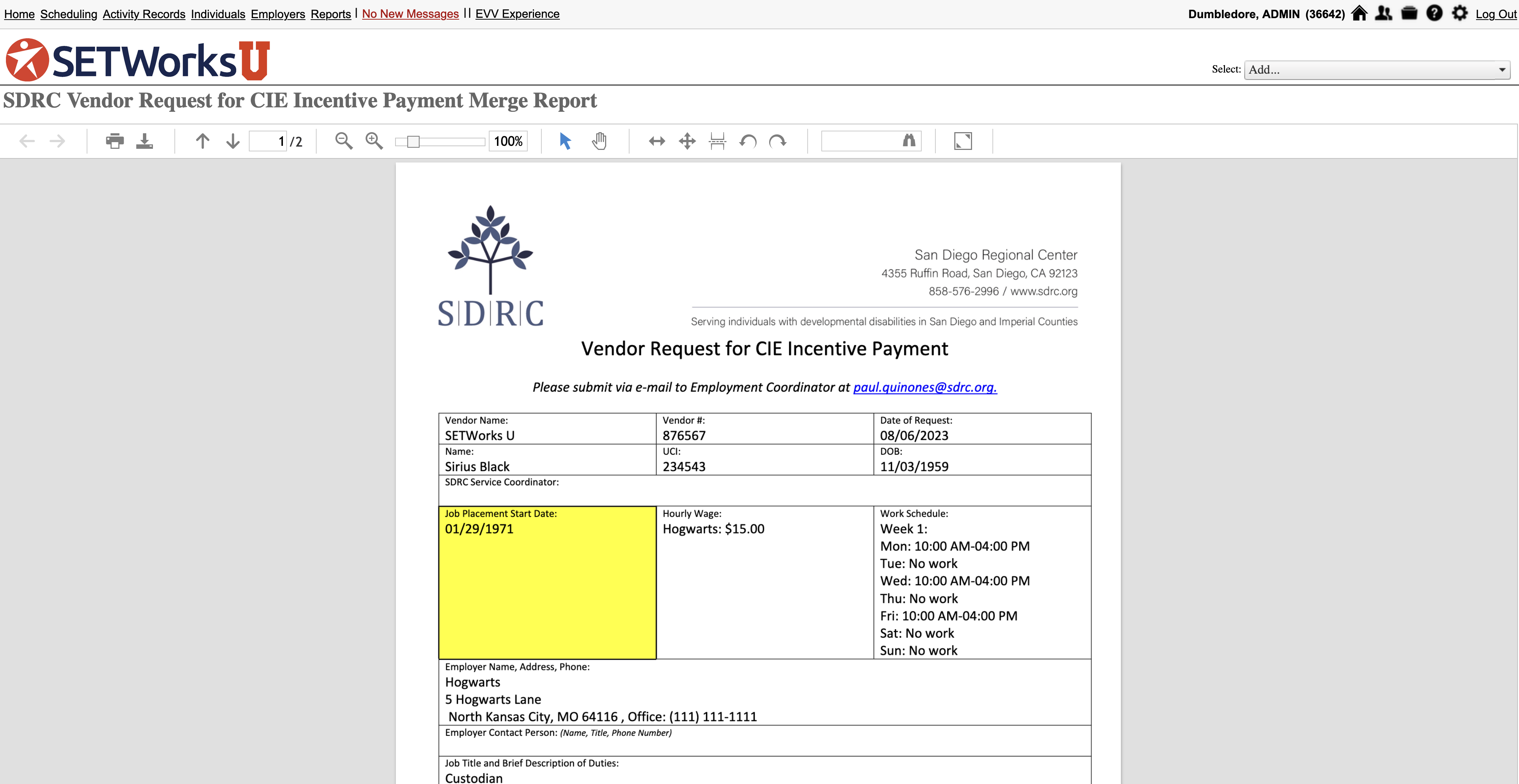Click the Vendor Name value SETWorks U
The image size is (1519, 784).
(x=480, y=436)
